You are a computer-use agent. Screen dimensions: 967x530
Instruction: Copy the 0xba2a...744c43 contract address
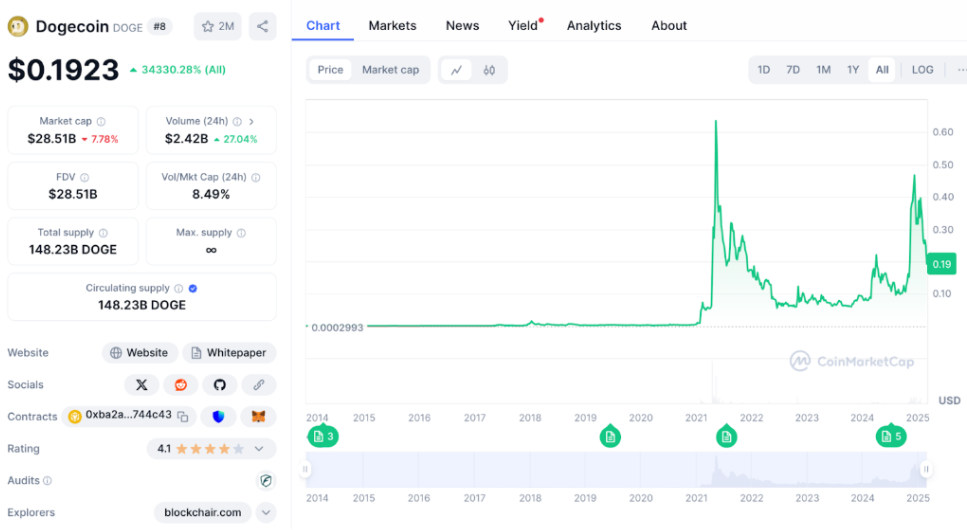(183, 416)
